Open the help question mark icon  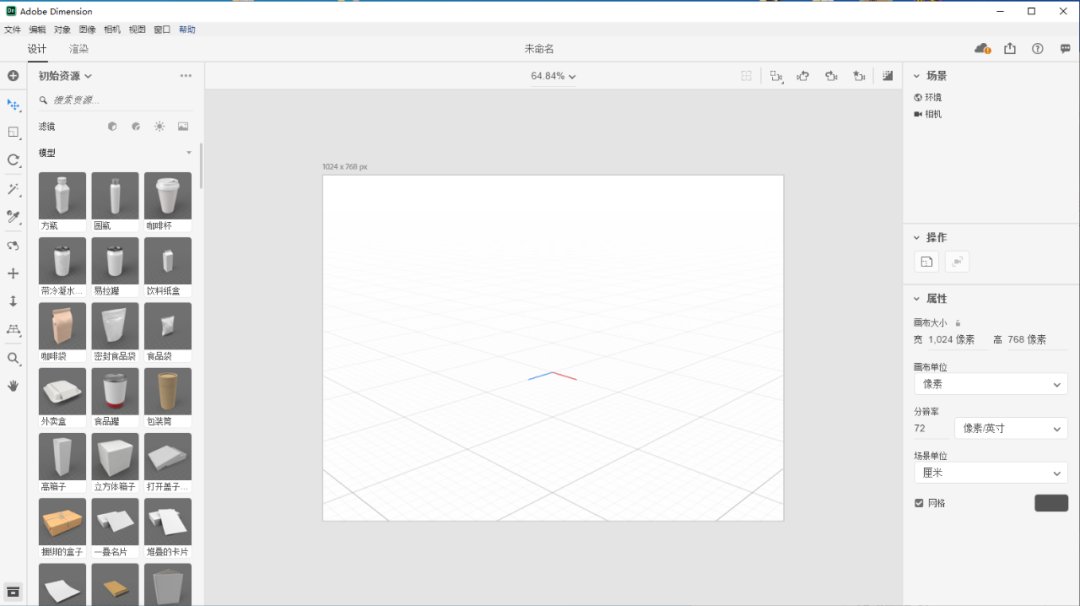1037,48
